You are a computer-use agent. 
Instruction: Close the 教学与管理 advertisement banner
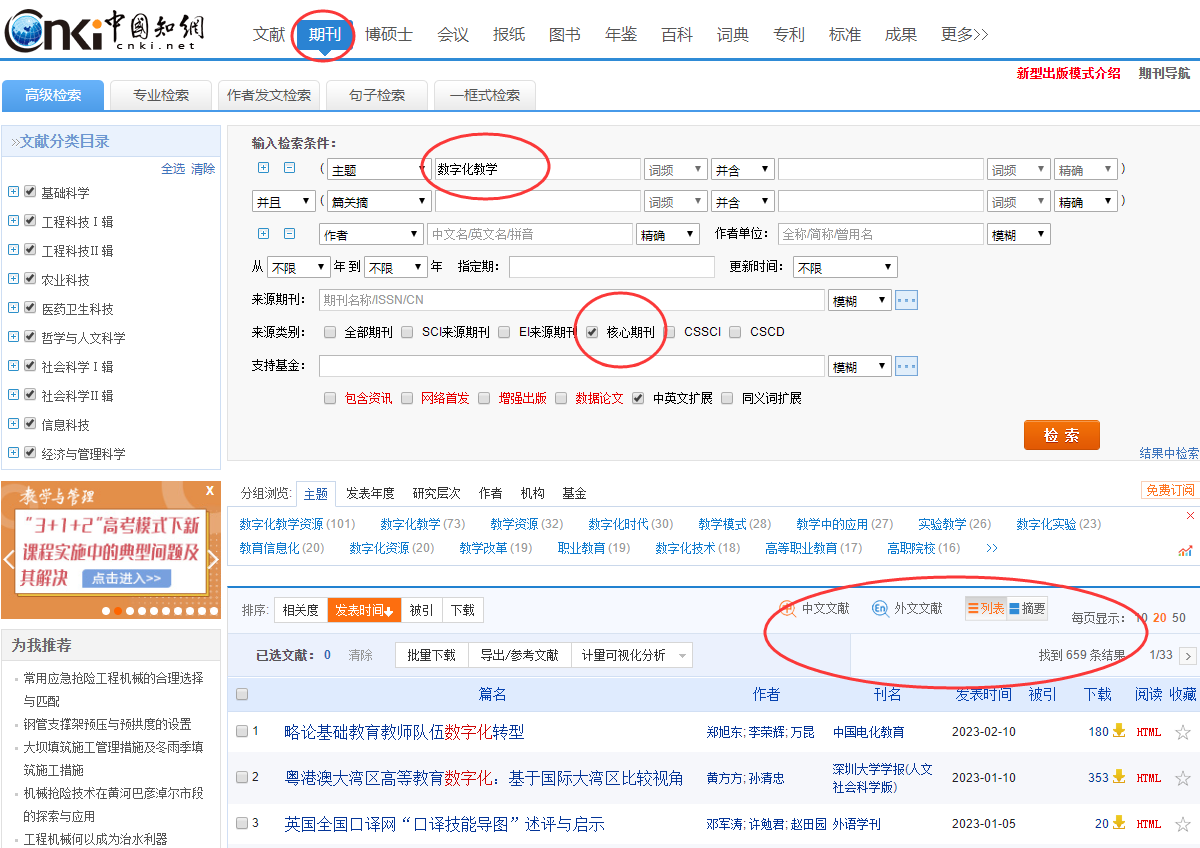[x=210, y=491]
